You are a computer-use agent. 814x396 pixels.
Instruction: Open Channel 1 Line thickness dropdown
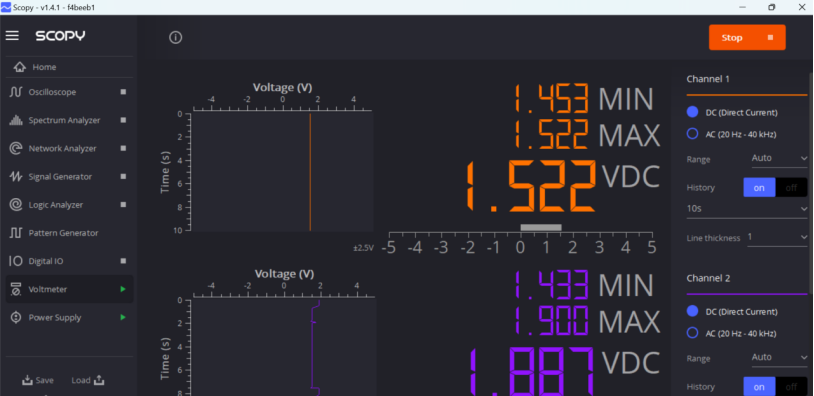coord(777,237)
